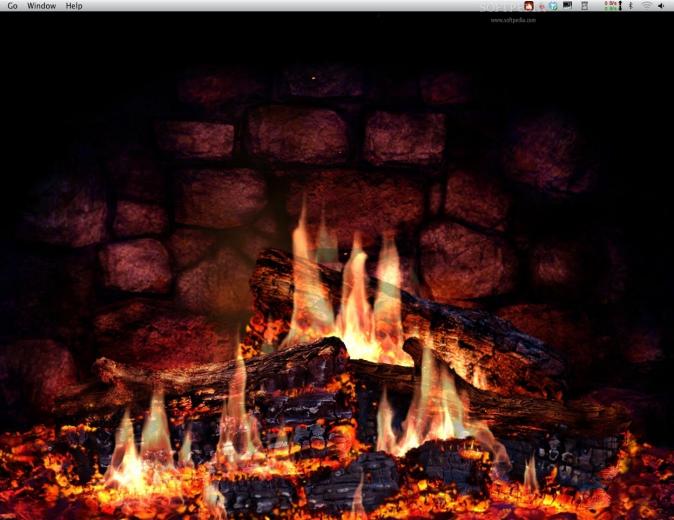Click the glowing embers beneath the logs
This screenshot has width=674, height=520.
click(335, 486)
